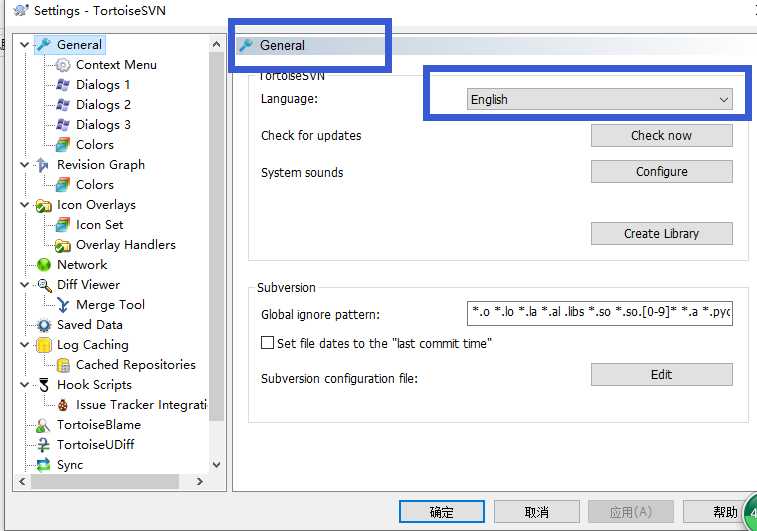The height and width of the screenshot is (531, 757).
Task: Click the TortoiseUDiff icon
Action: [x=43, y=445]
